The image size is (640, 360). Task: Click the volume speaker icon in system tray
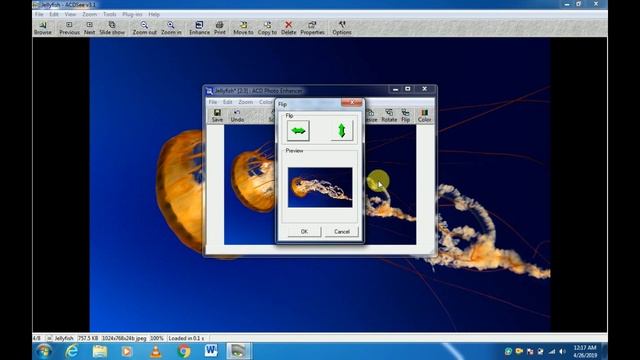(563, 351)
